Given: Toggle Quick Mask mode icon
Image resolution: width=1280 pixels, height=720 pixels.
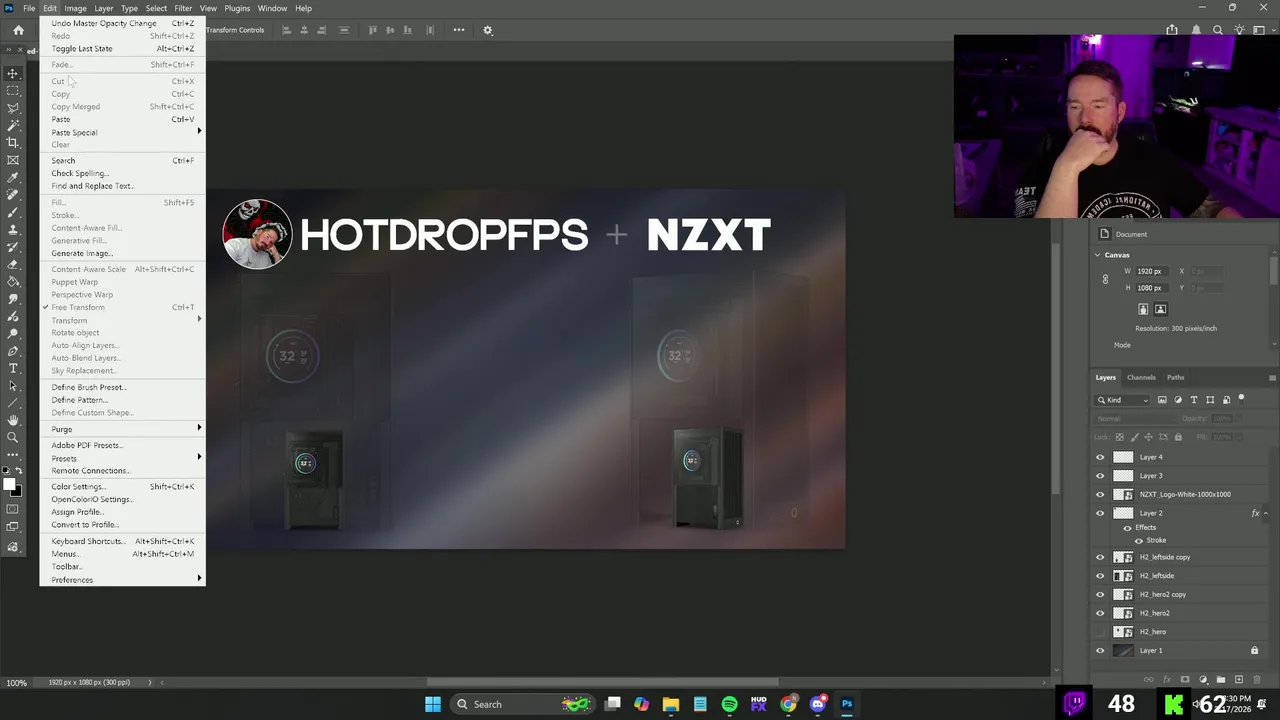Looking at the screenshot, I should coord(13,510).
